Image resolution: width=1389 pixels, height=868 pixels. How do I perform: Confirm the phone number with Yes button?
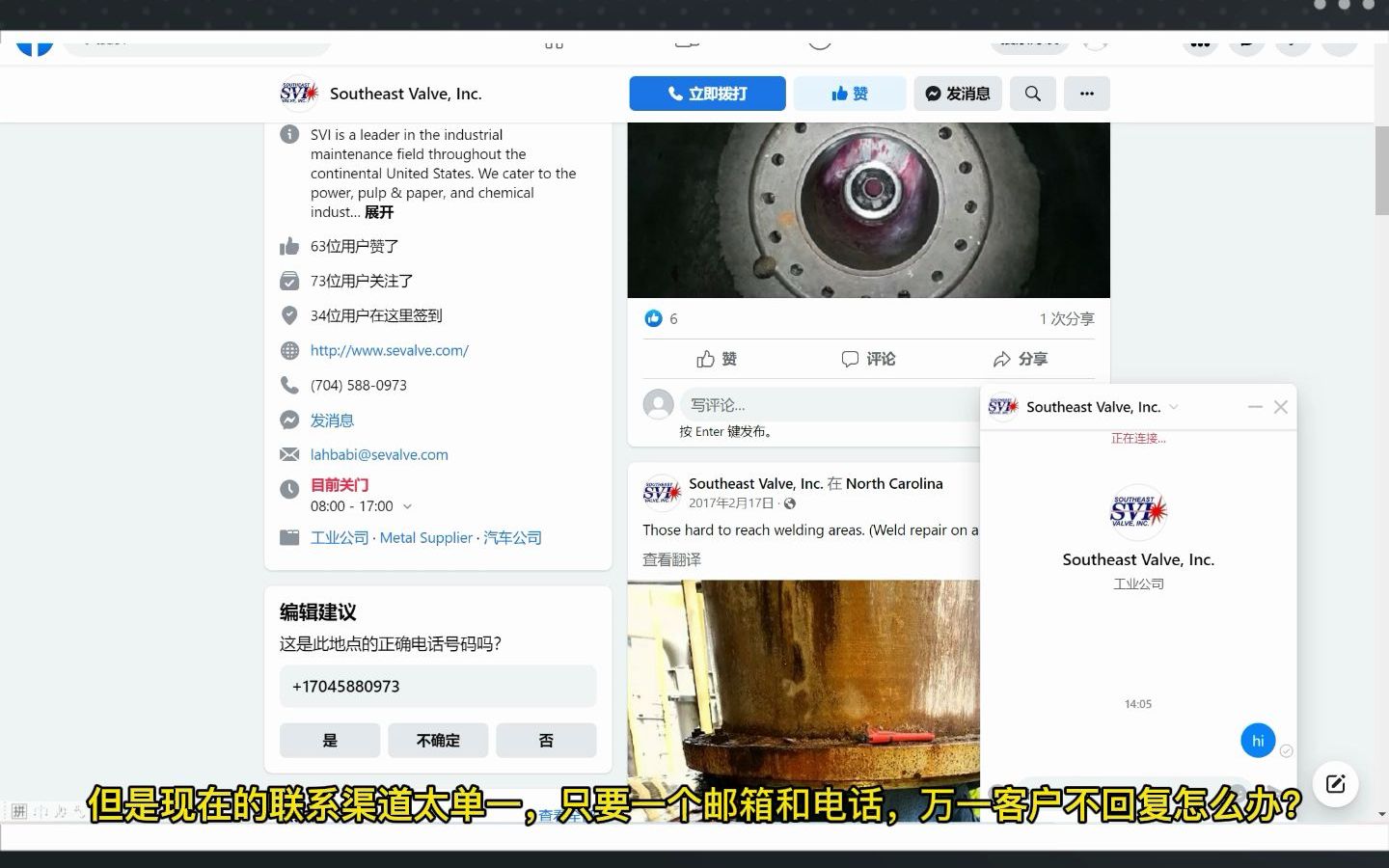pos(330,741)
